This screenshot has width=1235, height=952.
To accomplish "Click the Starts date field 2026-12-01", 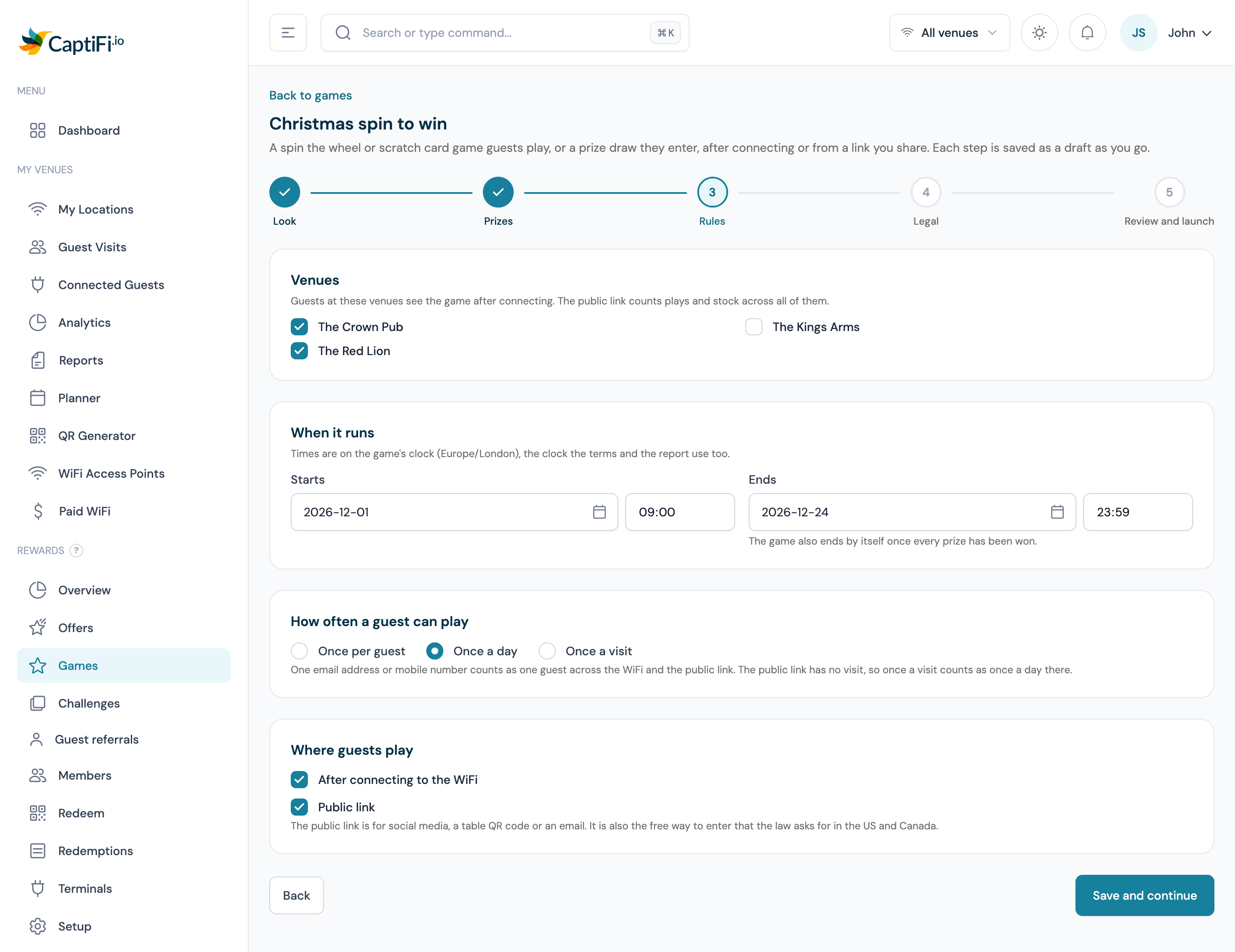I will tap(454, 512).
